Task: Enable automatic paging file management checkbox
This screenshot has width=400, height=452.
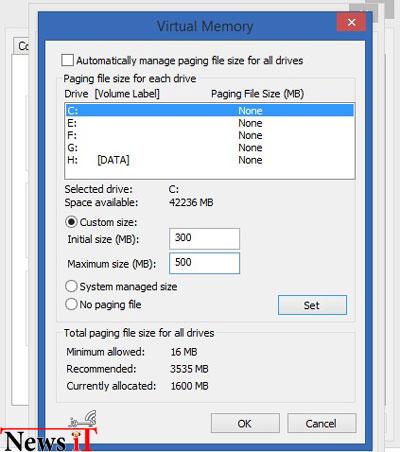Action: [x=68, y=60]
